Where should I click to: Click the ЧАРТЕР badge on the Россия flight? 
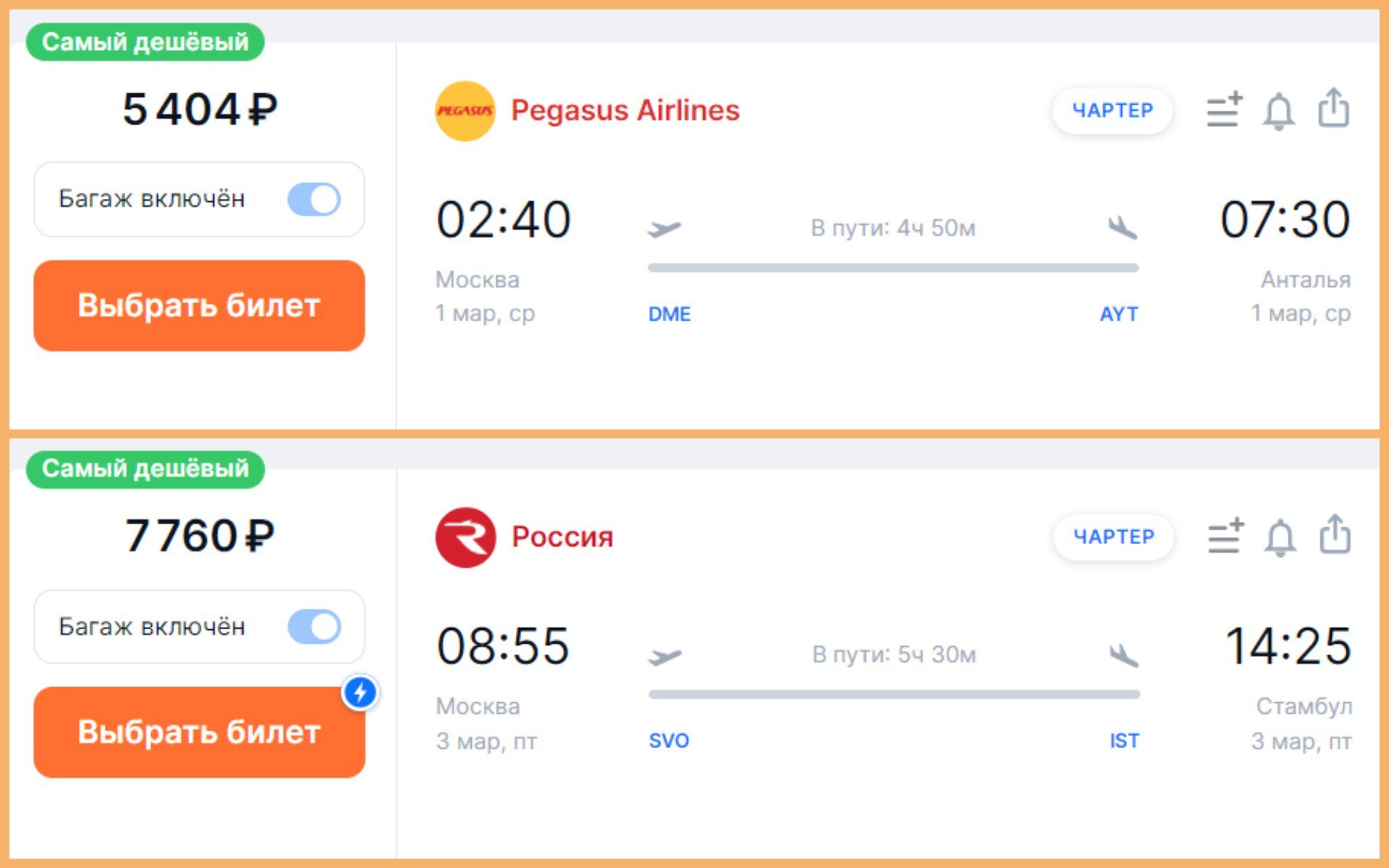1113,537
